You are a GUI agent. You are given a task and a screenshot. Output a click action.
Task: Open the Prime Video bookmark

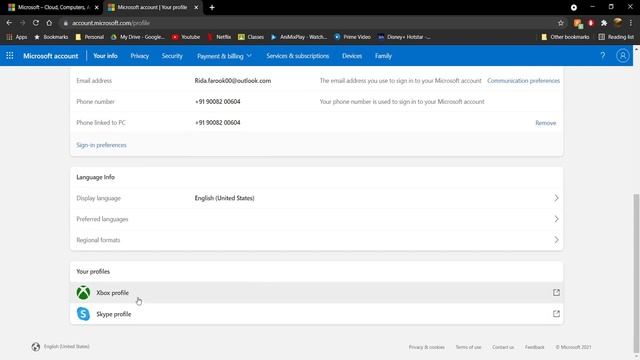pyautogui.click(x=352, y=37)
